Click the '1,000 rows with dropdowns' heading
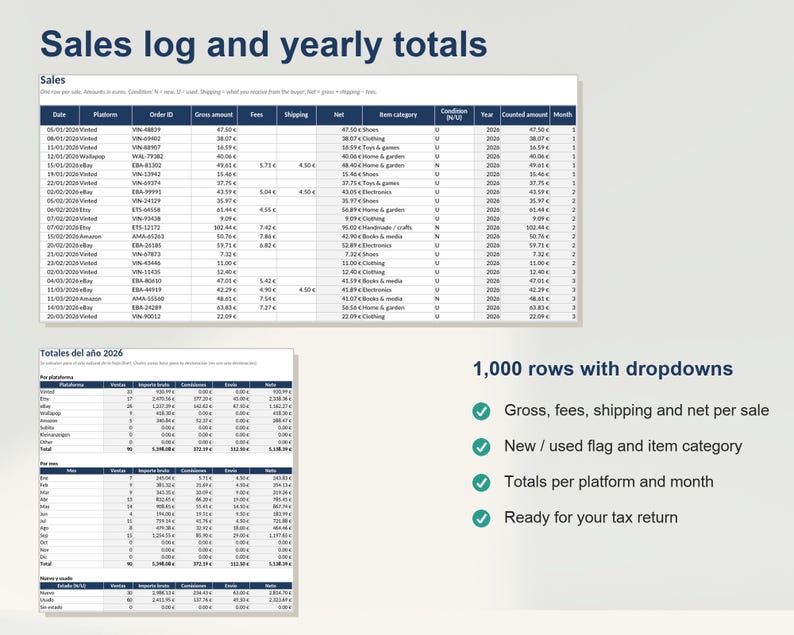The image size is (794, 635). click(603, 369)
